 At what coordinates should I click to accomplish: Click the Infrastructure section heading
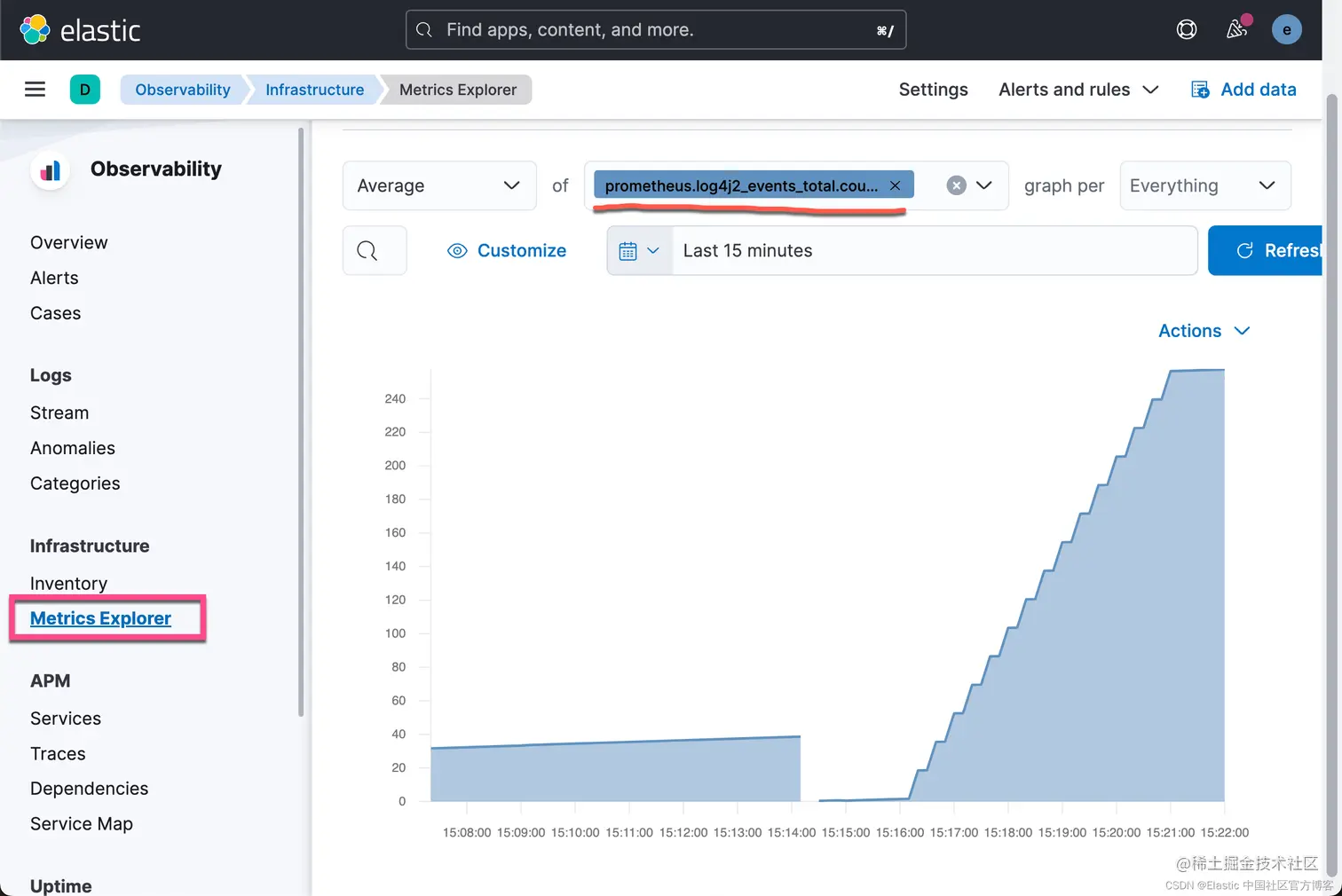click(x=90, y=546)
